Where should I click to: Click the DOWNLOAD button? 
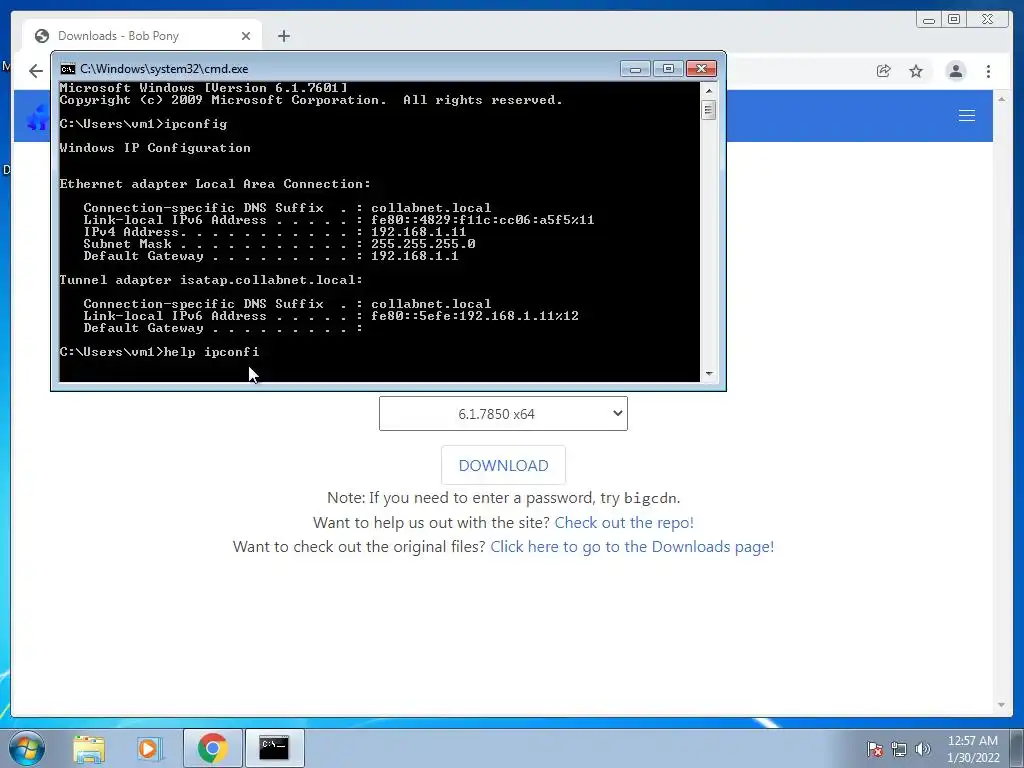[x=503, y=465]
